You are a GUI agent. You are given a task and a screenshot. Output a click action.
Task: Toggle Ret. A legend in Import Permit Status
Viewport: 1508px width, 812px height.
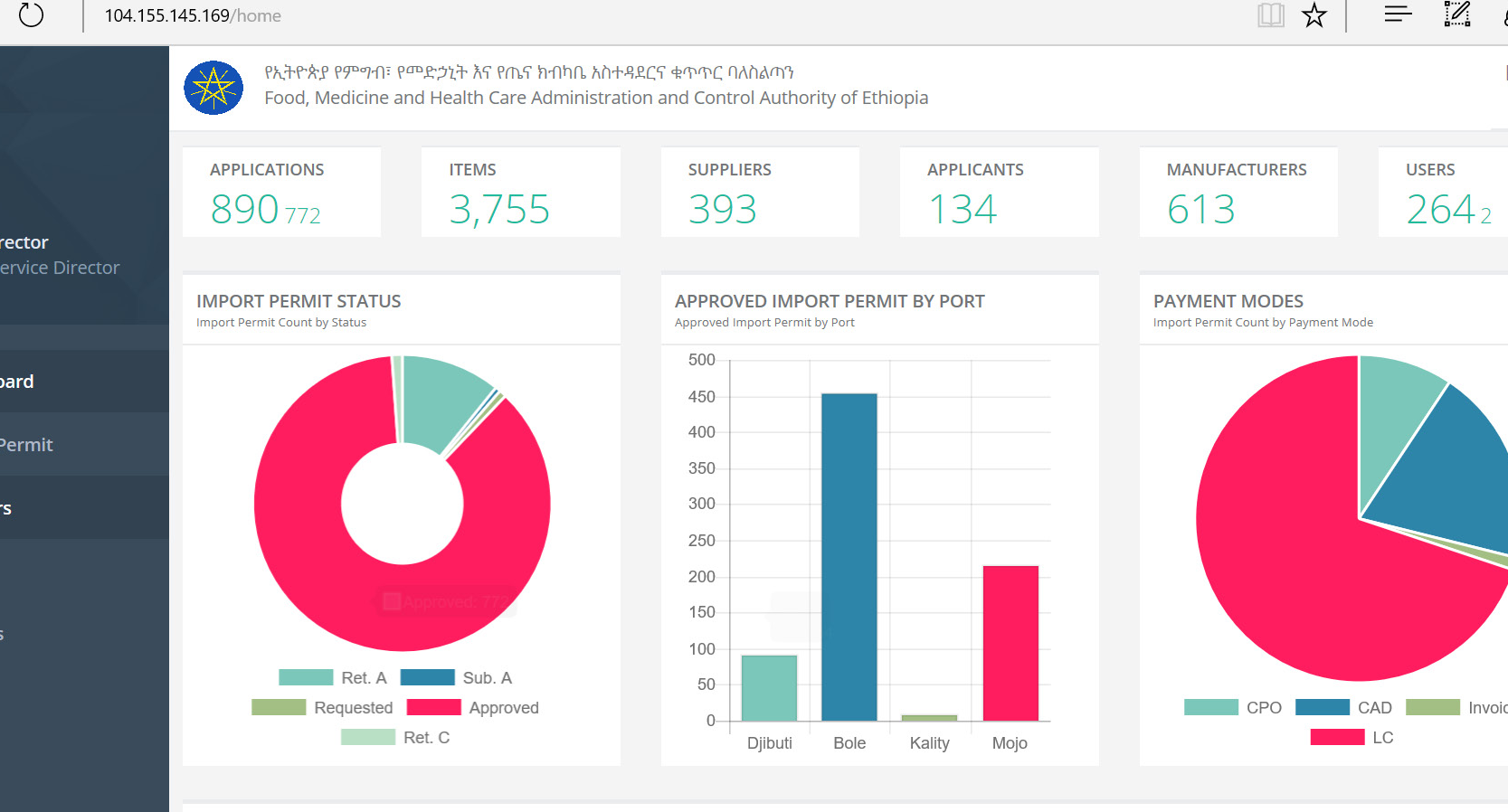(333, 678)
